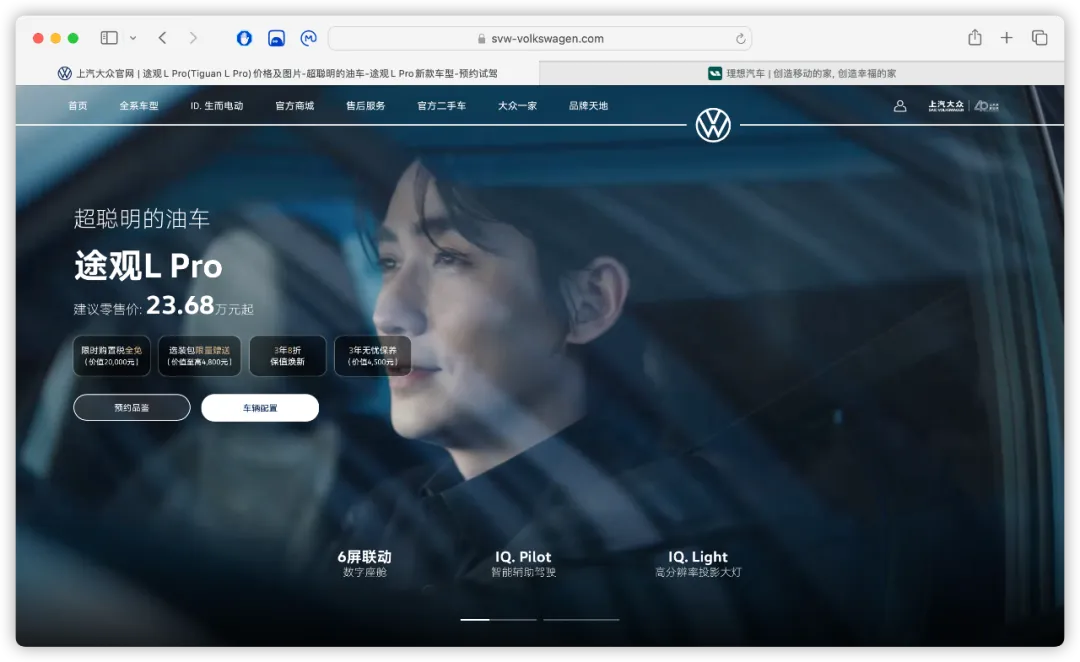Jump to the second carousel slide indicator
The width and height of the screenshot is (1080, 662).
581,619
